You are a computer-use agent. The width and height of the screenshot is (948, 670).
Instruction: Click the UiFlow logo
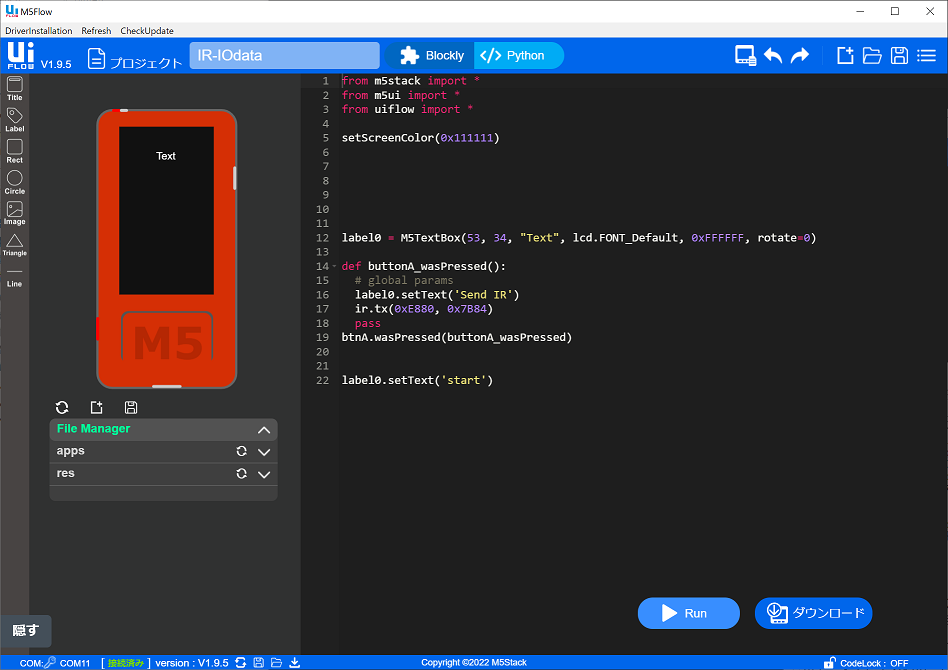[21, 56]
